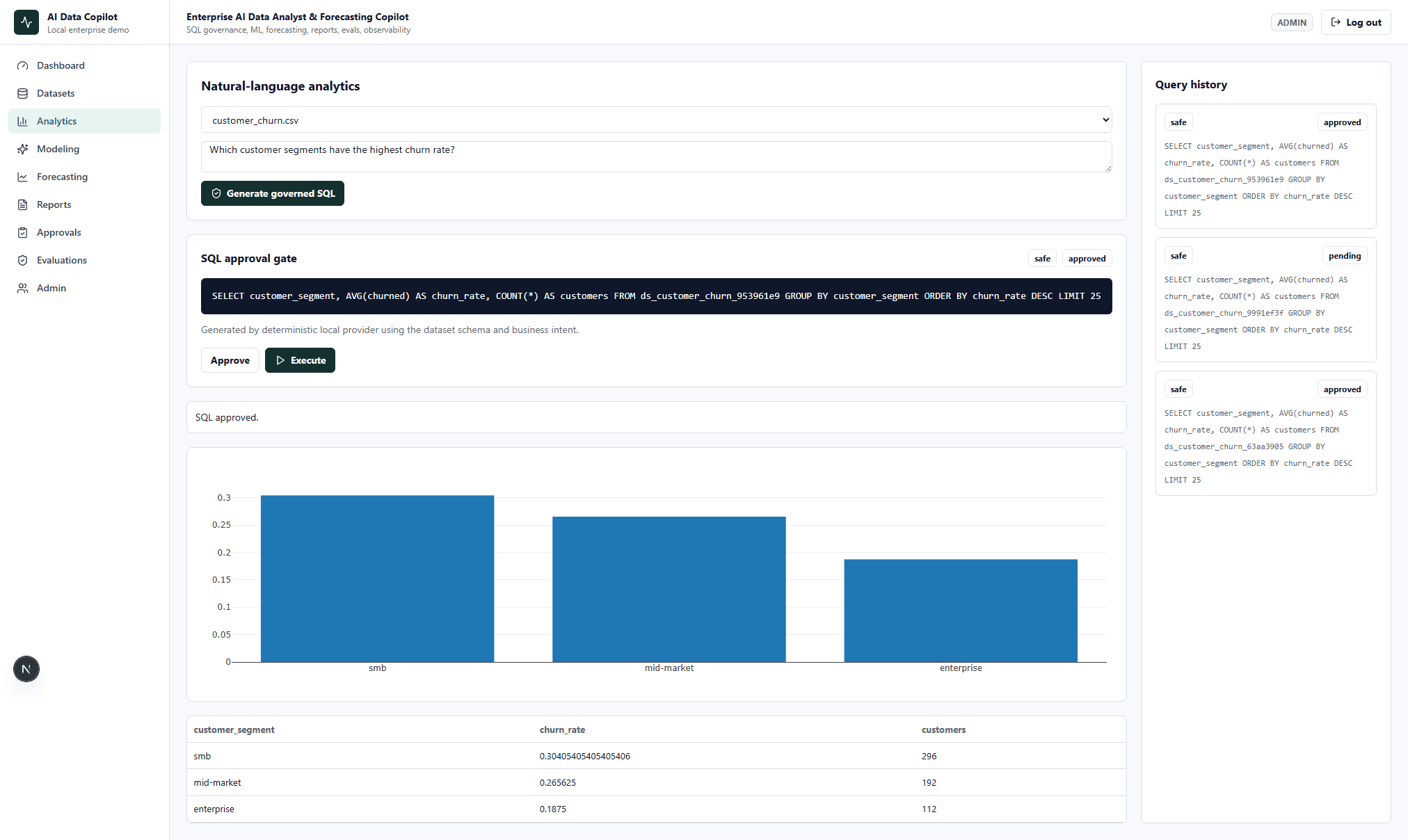Click the customers column header
Image resolution: width=1408 pixels, height=840 pixels.
coord(943,729)
